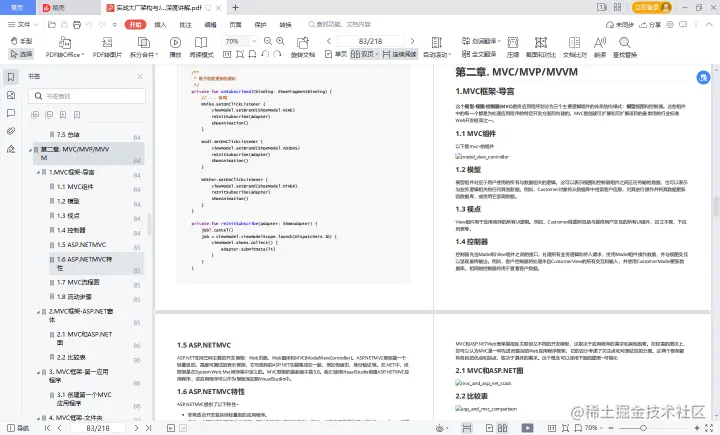Select the hand tool (手型)
This screenshot has height=435, width=720.
click(x=21, y=41)
